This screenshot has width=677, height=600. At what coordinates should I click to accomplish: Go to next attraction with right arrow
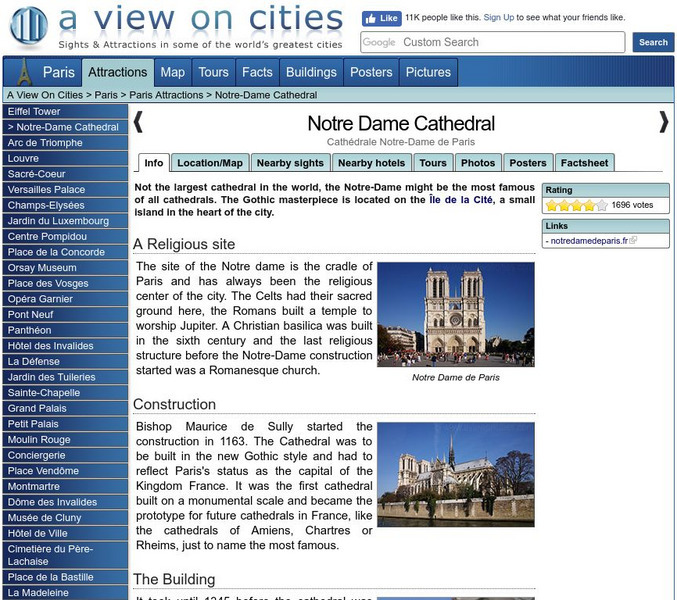(x=663, y=122)
